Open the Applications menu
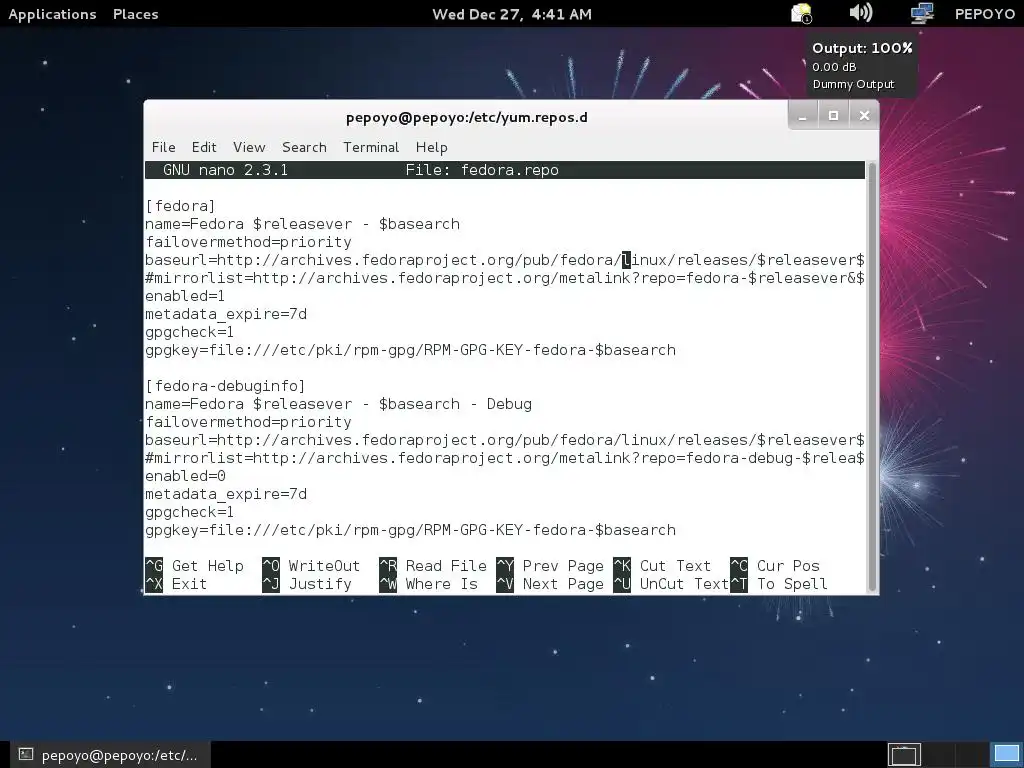Screen dimensions: 1024x768 pos(52,14)
